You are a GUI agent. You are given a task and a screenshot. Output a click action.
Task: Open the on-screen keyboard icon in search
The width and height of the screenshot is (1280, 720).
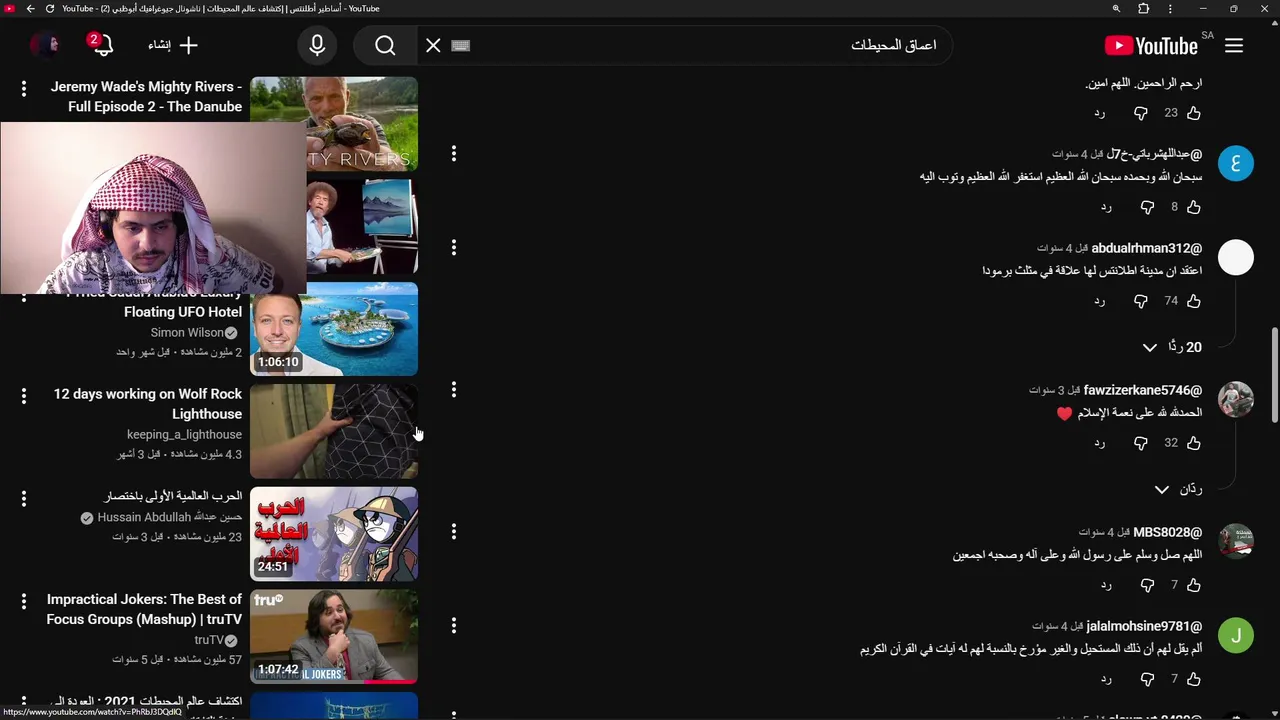point(460,46)
